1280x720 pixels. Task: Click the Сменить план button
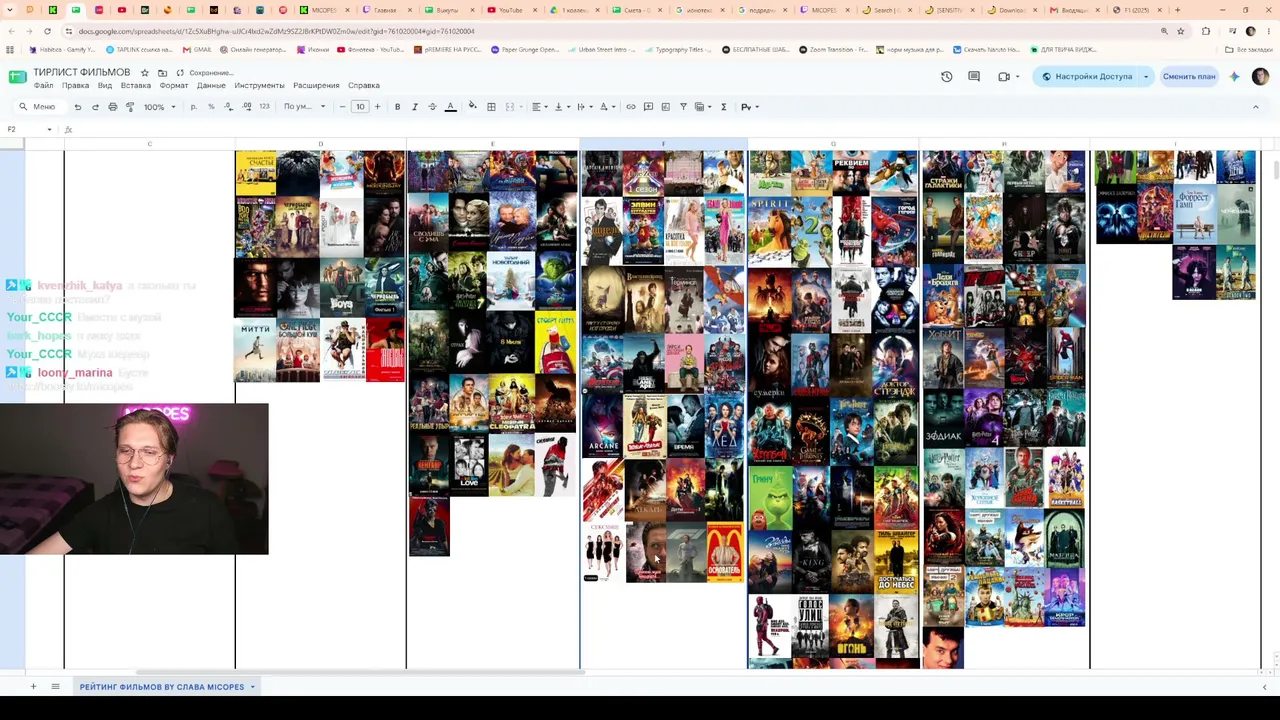(x=1189, y=77)
